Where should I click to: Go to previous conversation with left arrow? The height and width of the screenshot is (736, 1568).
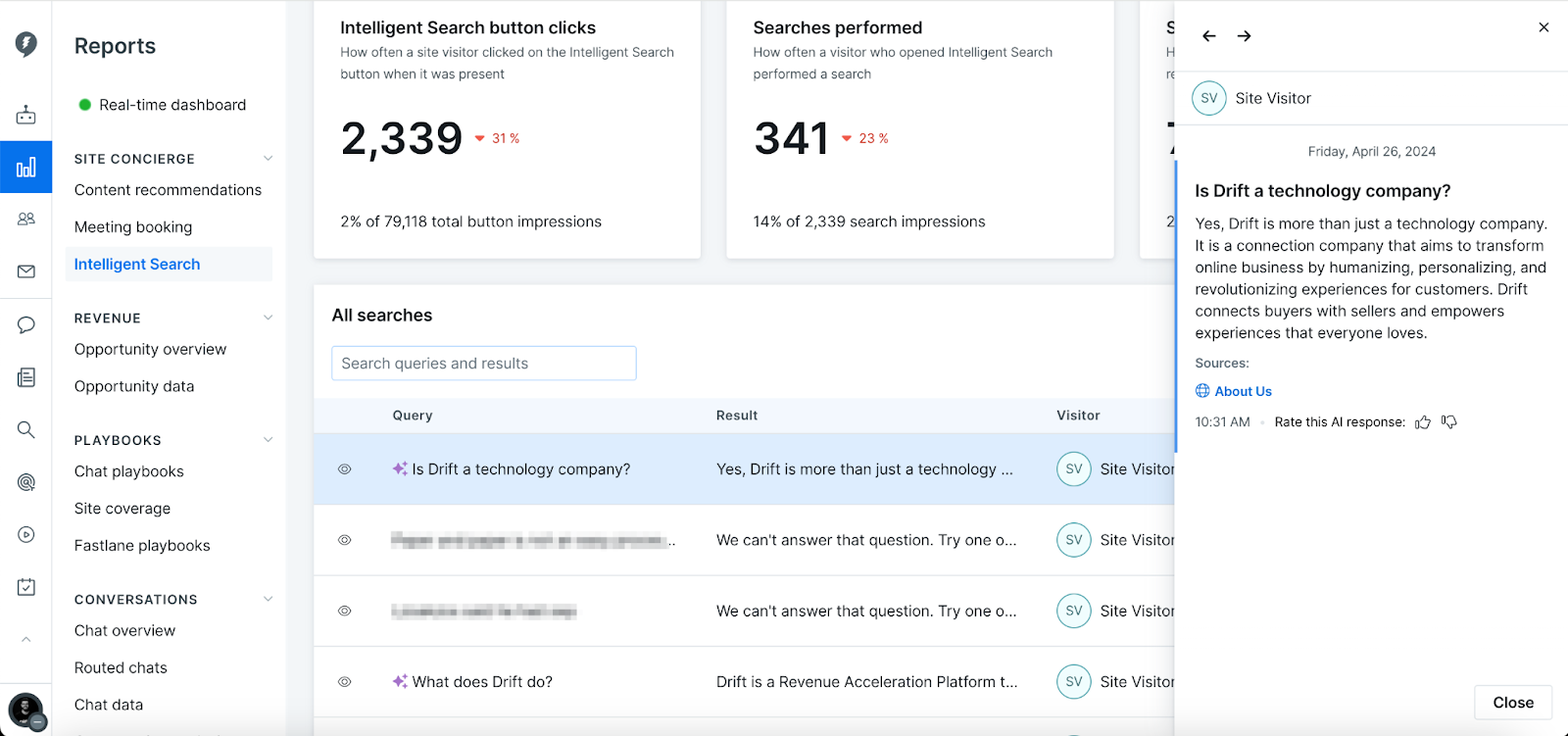(1209, 36)
